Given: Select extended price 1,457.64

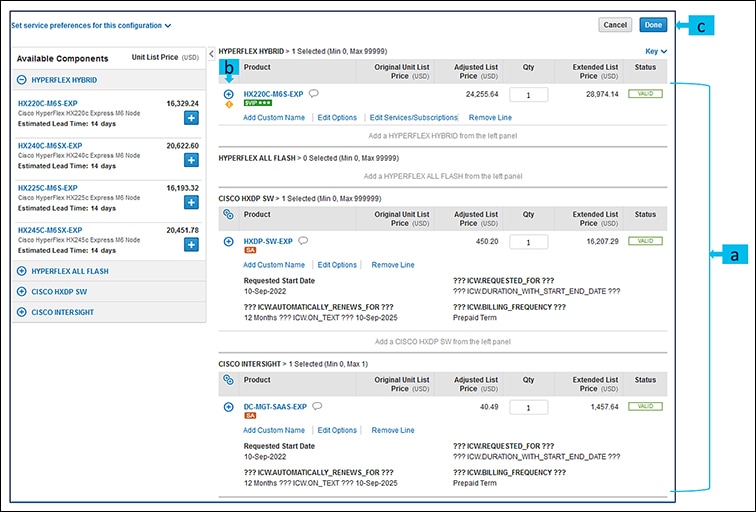Looking at the screenshot, I should click(604, 407).
